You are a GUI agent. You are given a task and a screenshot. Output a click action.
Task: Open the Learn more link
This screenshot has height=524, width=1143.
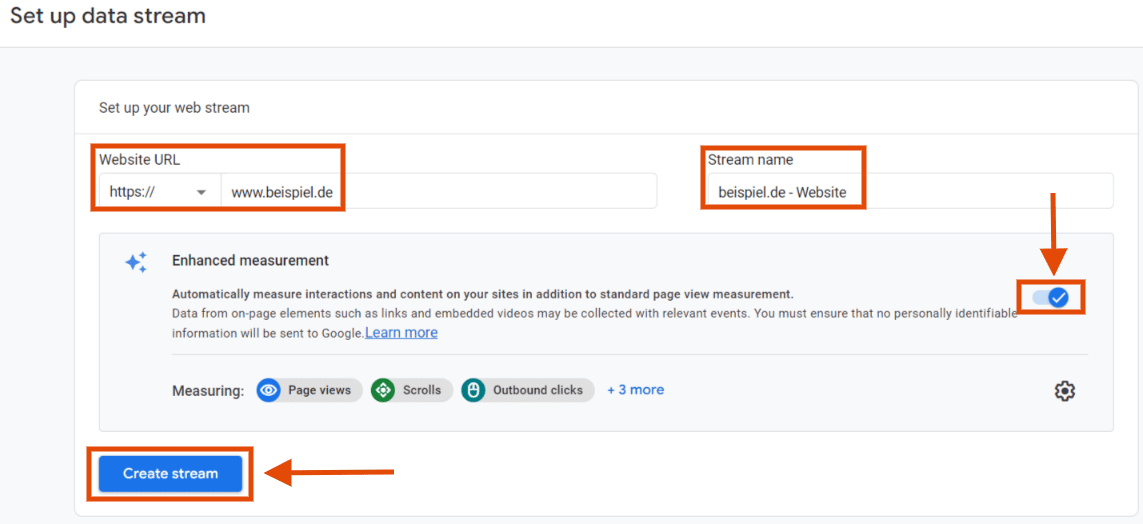point(402,333)
